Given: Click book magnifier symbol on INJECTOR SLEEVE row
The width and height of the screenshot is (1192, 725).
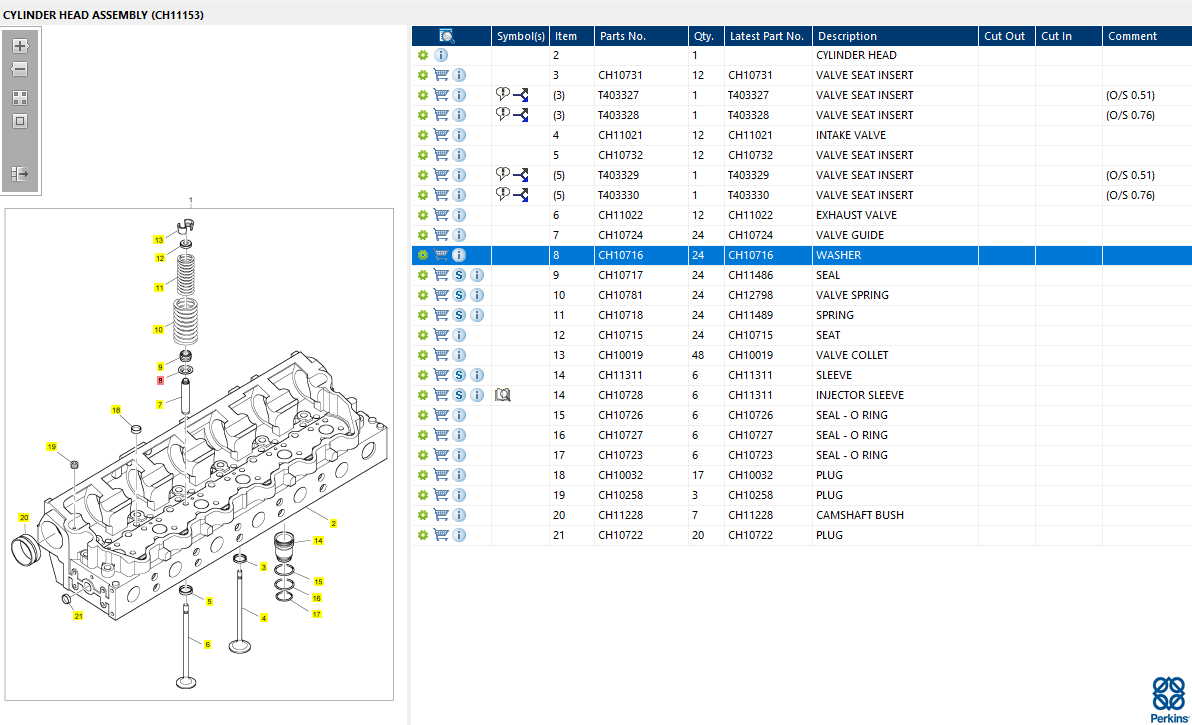Looking at the screenshot, I should point(503,395).
